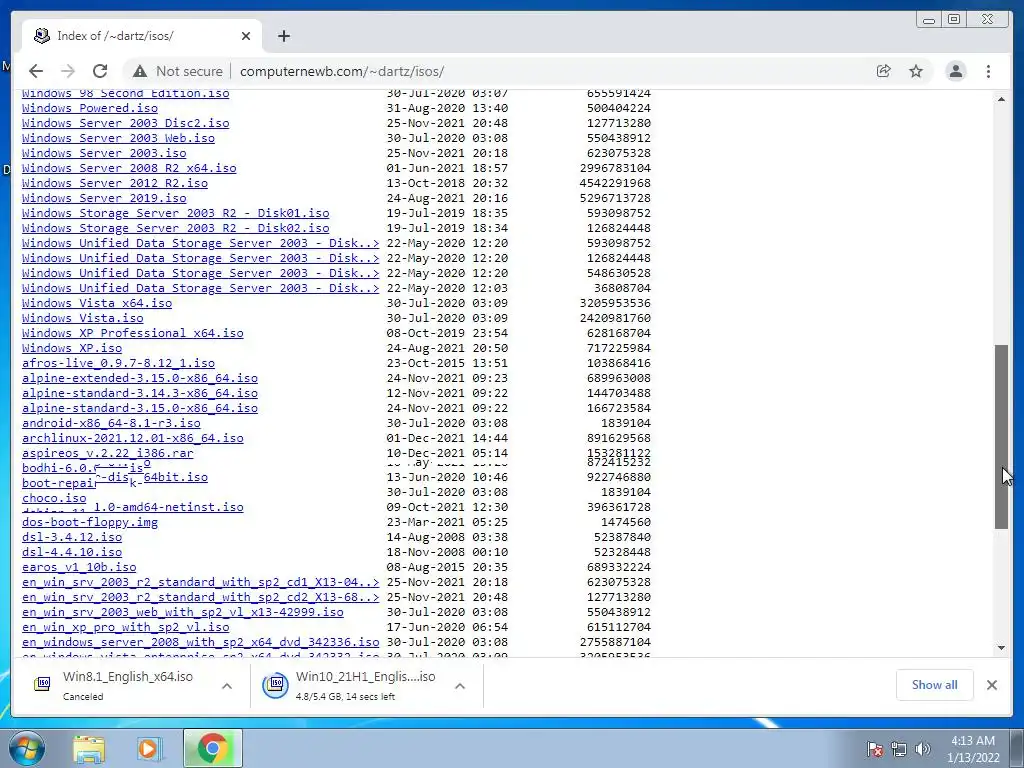Open the Chrome profile avatar icon
The width and height of the screenshot is (1024, 768).
coord(956,71)
